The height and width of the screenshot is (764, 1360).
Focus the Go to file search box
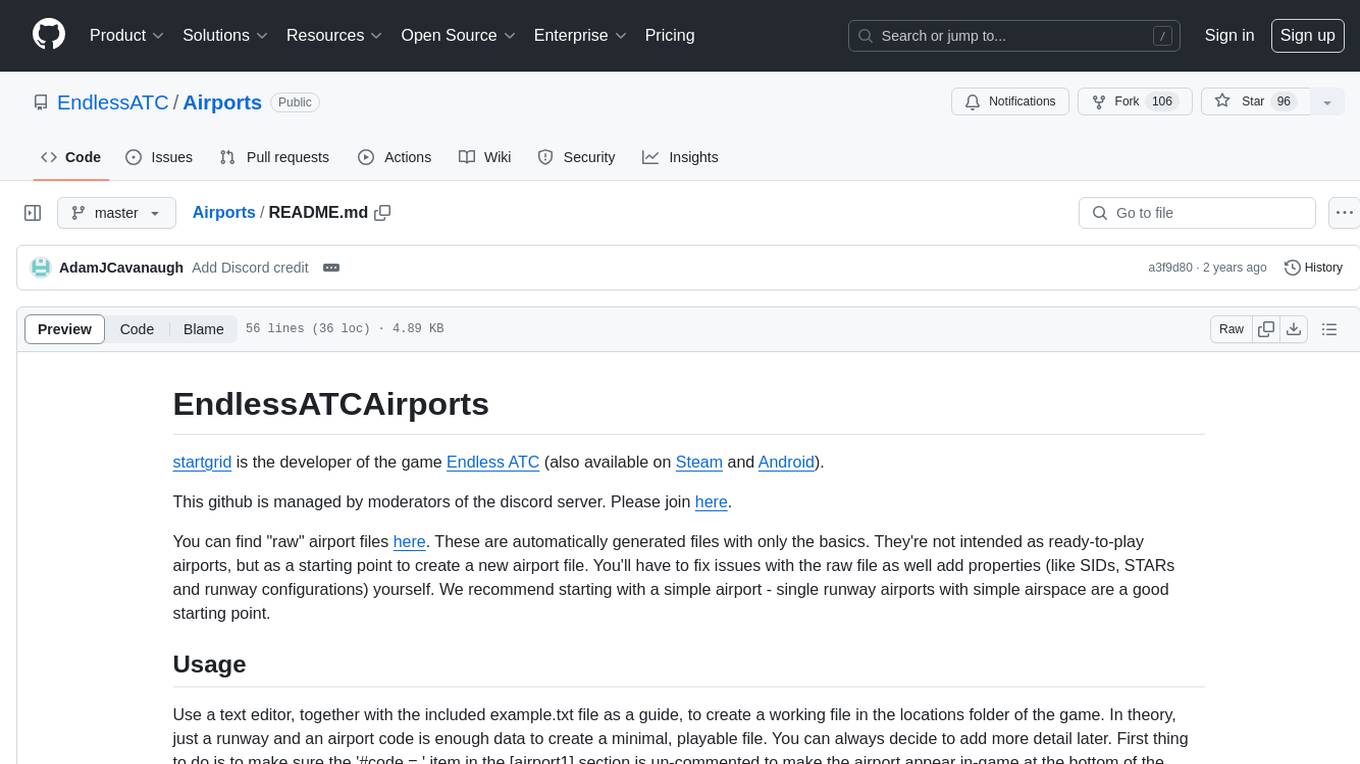[x=1197, y=213]
